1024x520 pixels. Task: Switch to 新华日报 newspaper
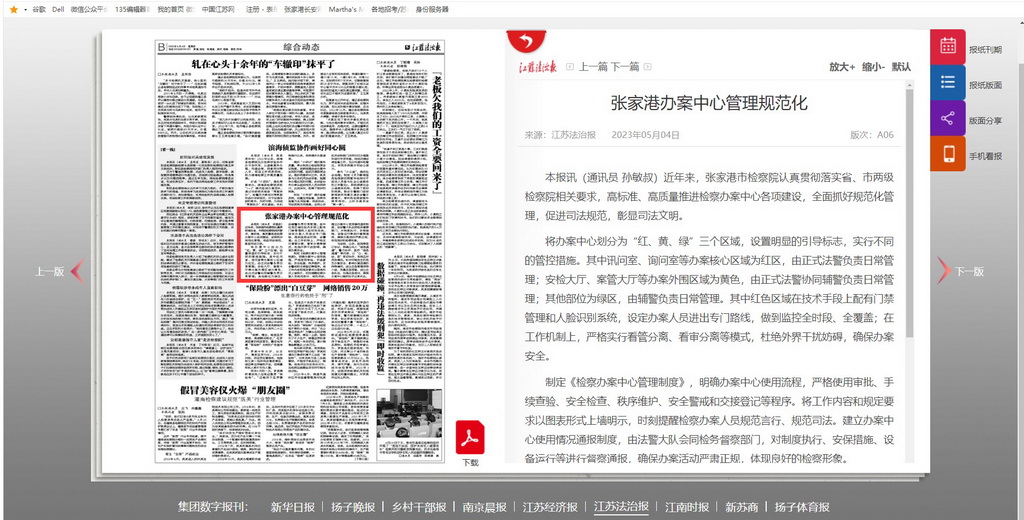[x=292, y=507]
